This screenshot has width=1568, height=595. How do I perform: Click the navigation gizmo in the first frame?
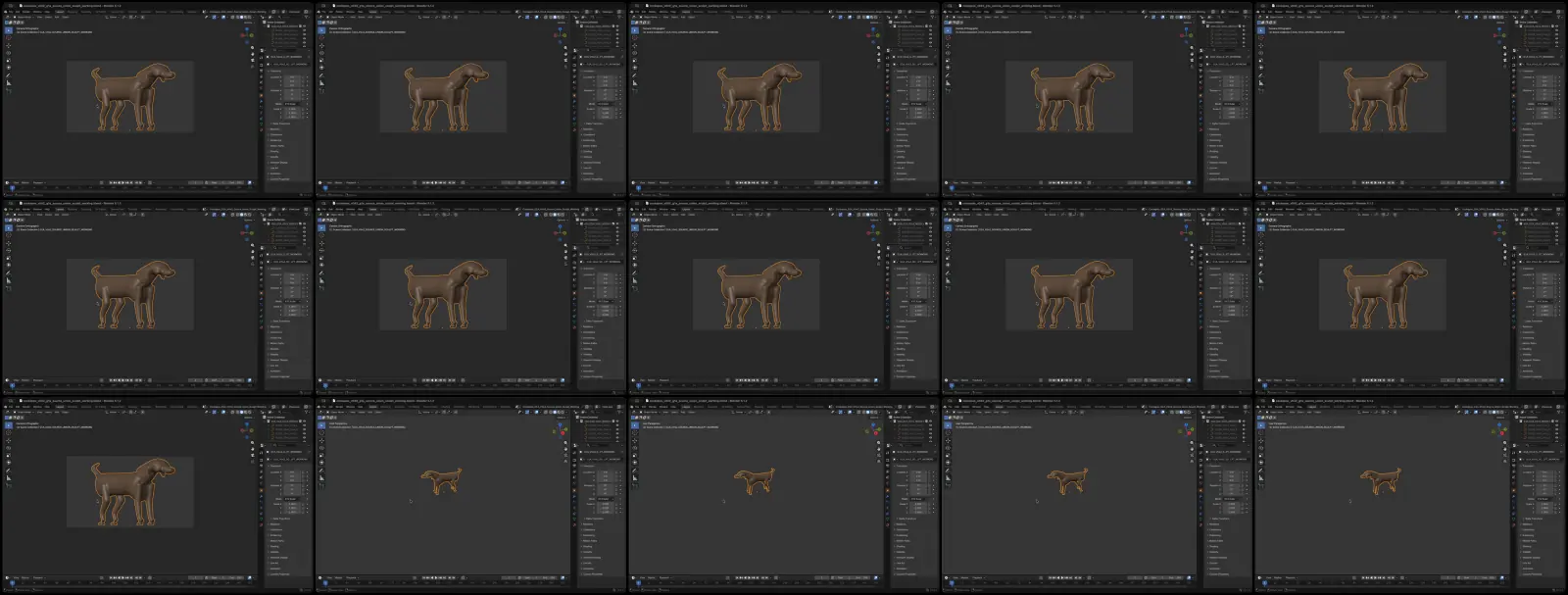(x=247, y=35)
